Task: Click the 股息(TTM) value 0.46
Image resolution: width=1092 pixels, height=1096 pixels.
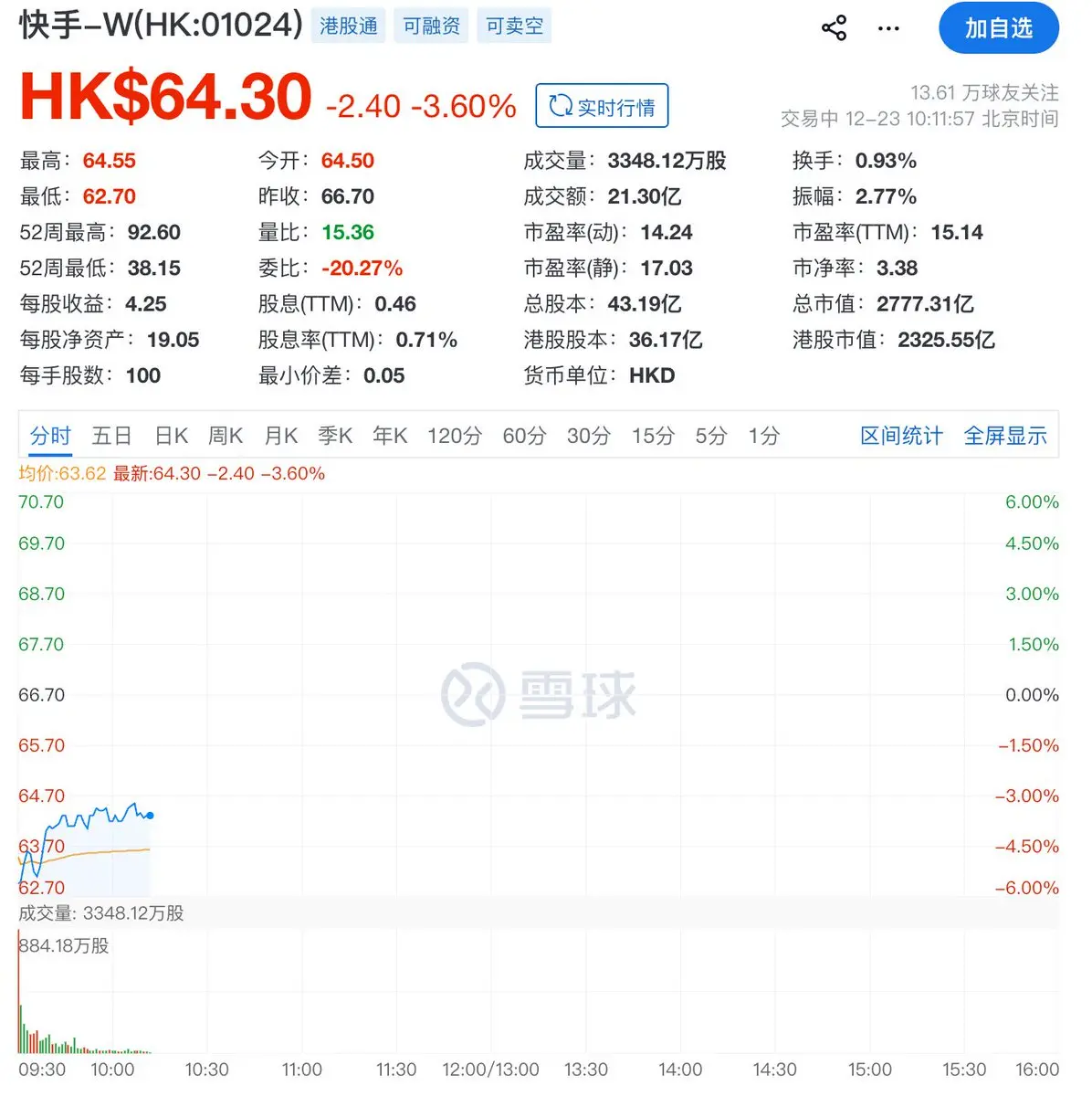Action: [395, 303]
